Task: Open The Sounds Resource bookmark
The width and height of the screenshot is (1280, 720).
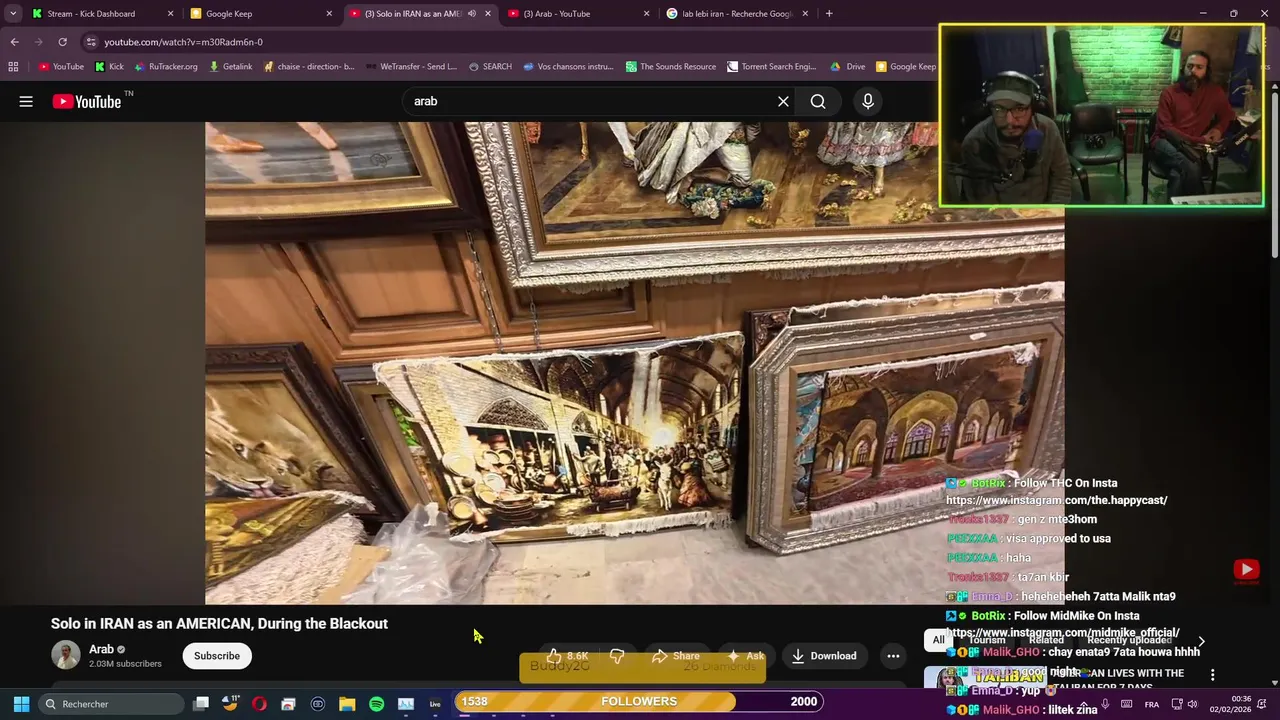Action: 670,67
